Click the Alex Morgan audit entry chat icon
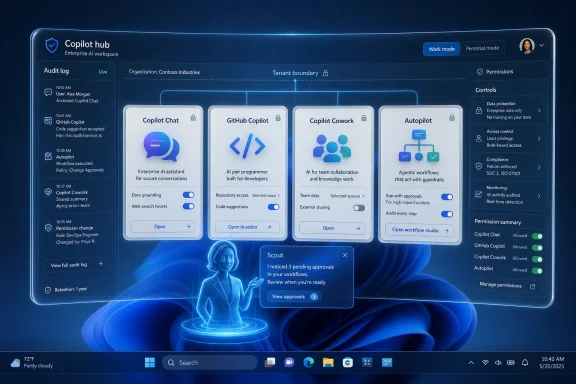576x384 pixels. coord(48,92)
